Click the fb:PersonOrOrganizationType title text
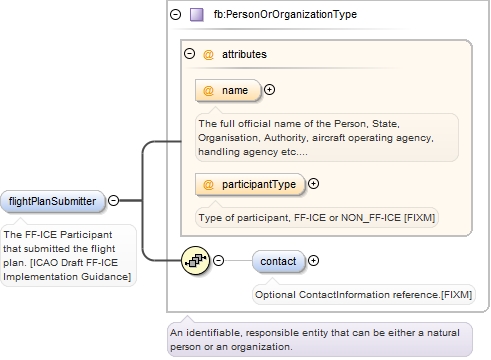The height and width of the screenshot is (360, 491). pyautogui.click(x=285, y=14)
